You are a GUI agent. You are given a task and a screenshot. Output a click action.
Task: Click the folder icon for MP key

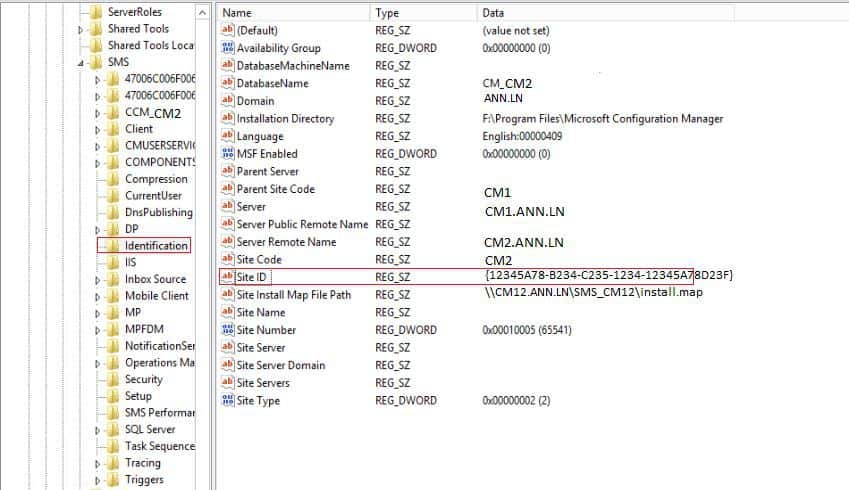tap(113, 312)
